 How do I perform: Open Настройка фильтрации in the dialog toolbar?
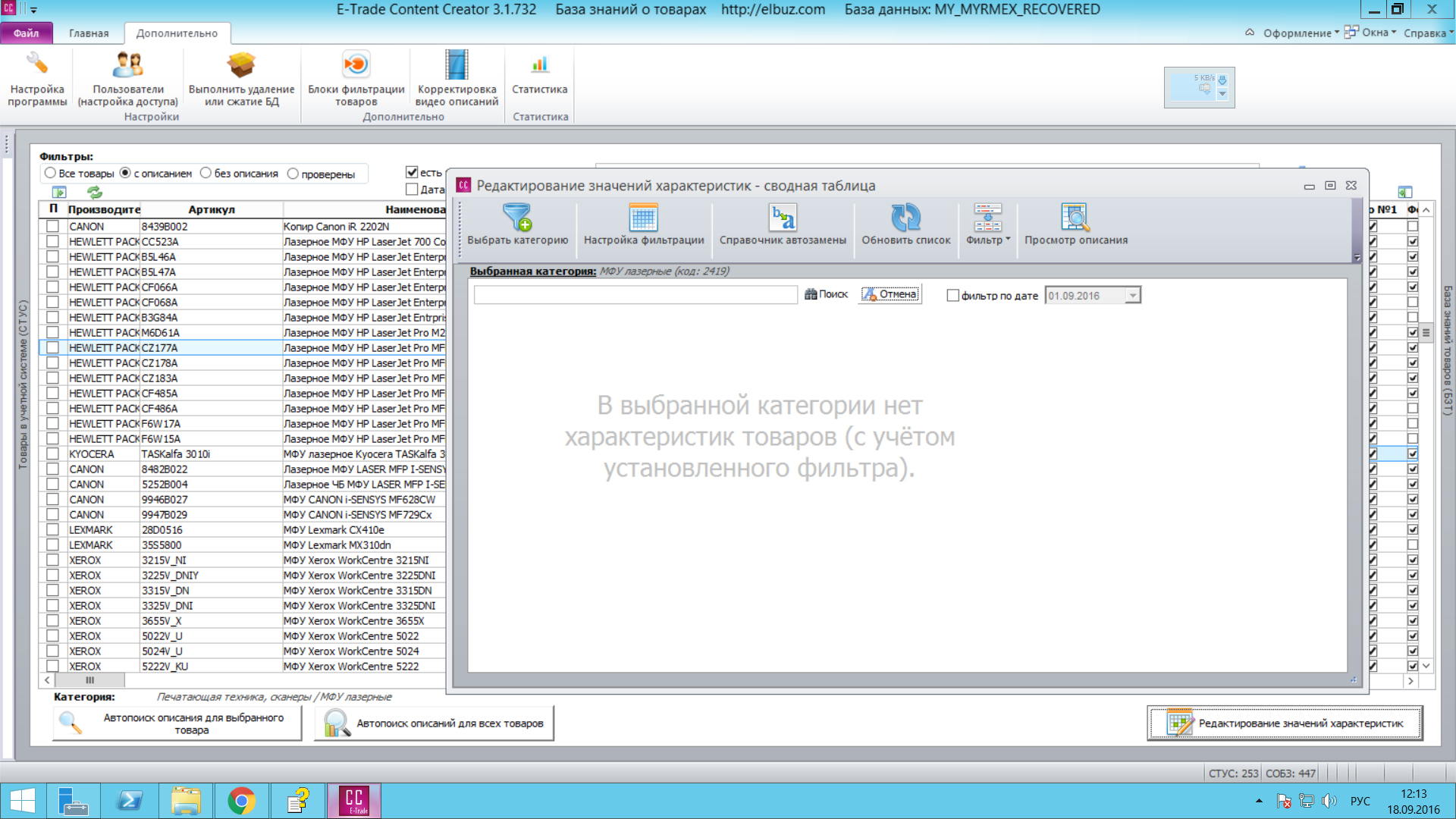644,224
